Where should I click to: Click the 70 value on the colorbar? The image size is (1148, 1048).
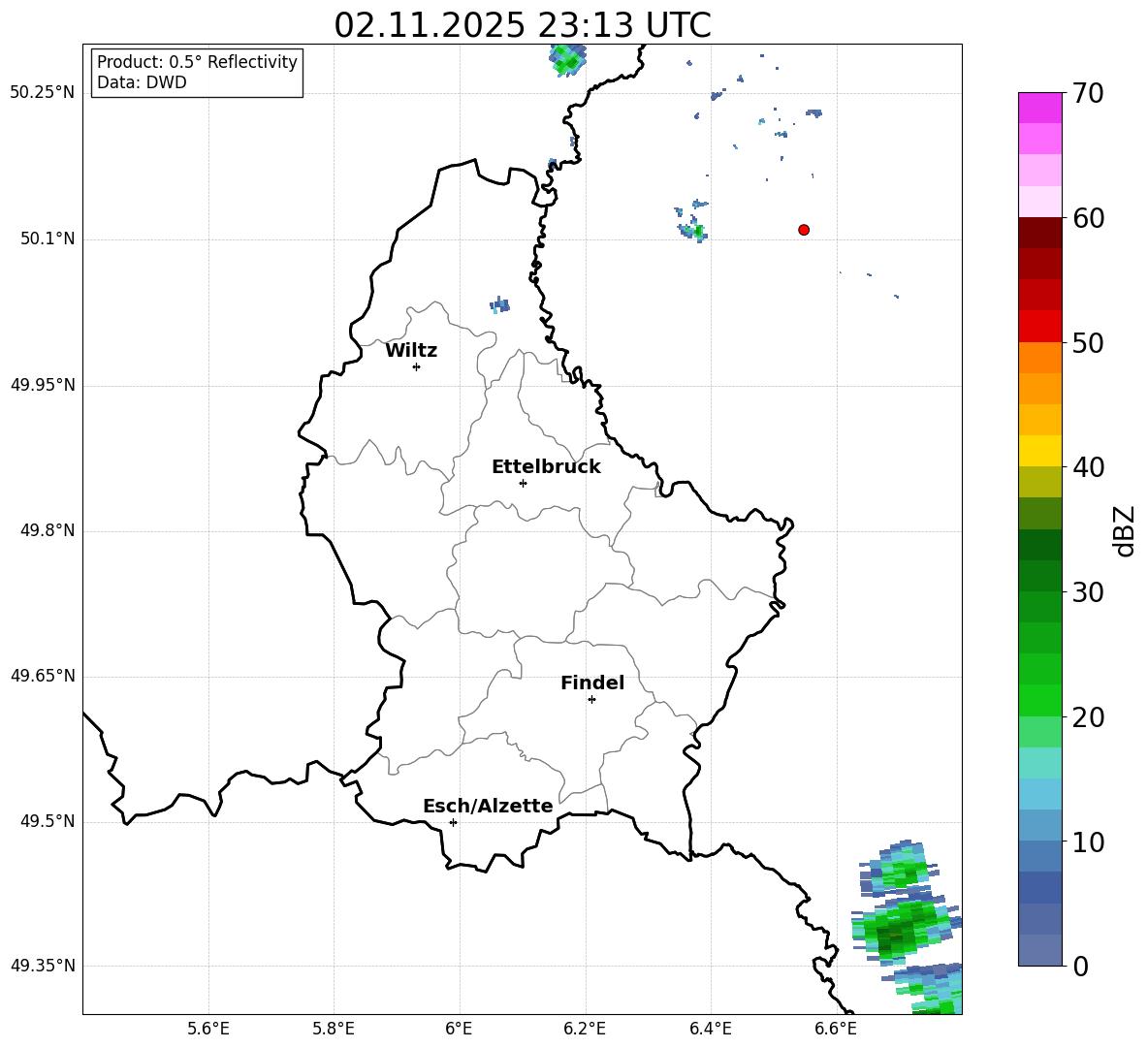pos(1087,93)
